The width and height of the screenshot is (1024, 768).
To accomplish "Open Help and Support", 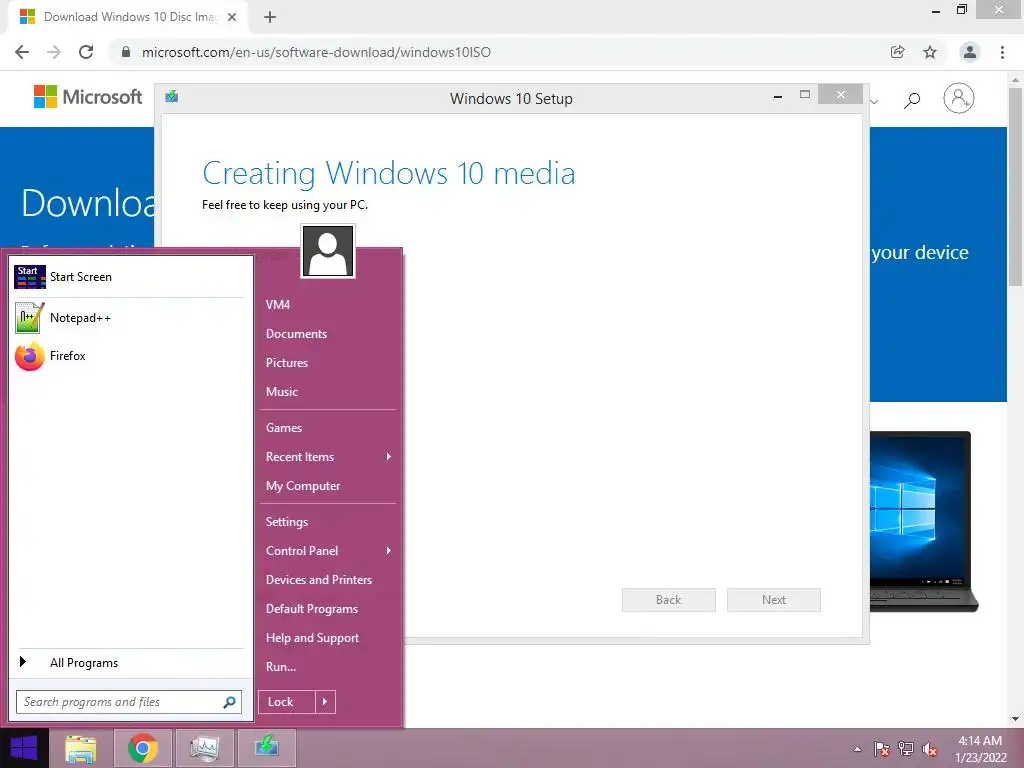I will 312,638.
